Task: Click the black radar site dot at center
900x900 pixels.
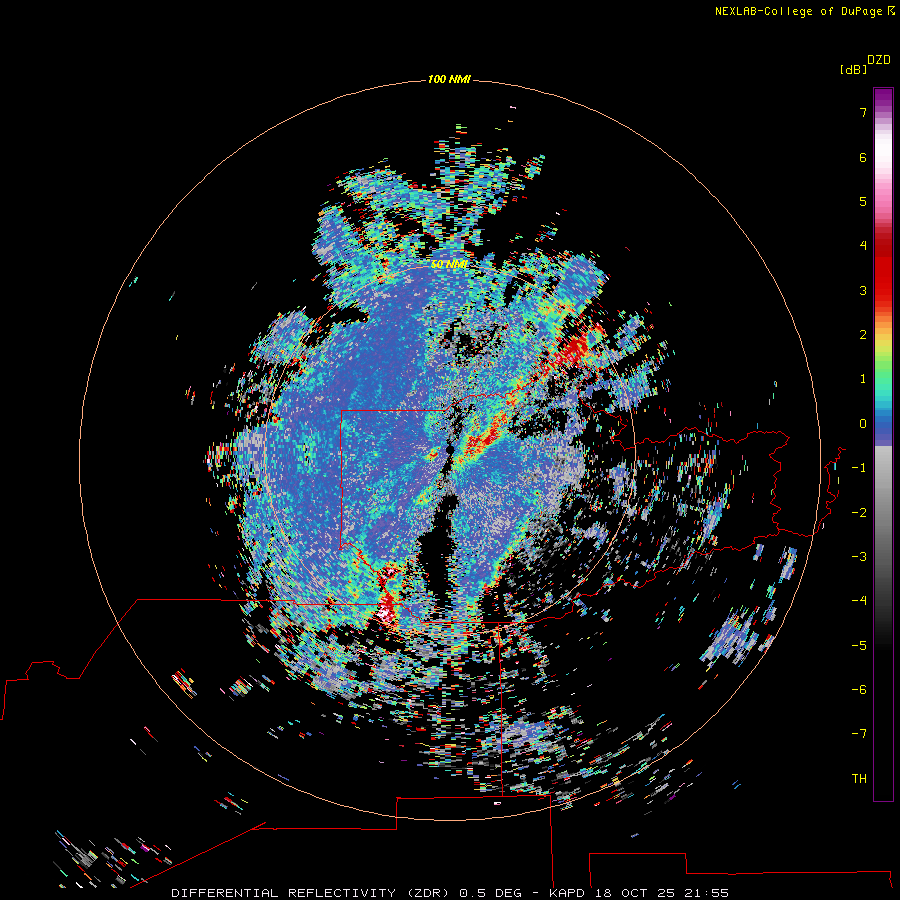Action: coord(450,449)
